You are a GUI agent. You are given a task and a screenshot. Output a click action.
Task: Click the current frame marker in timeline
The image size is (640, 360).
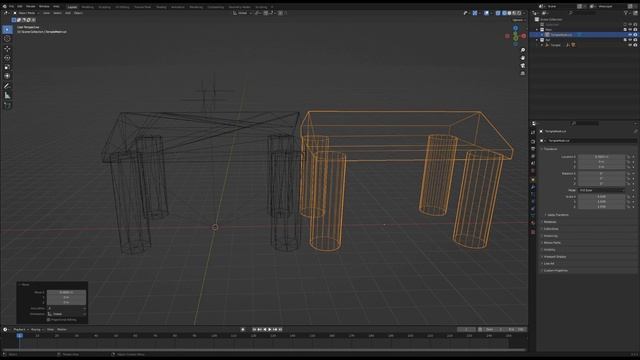pos(20,336)
